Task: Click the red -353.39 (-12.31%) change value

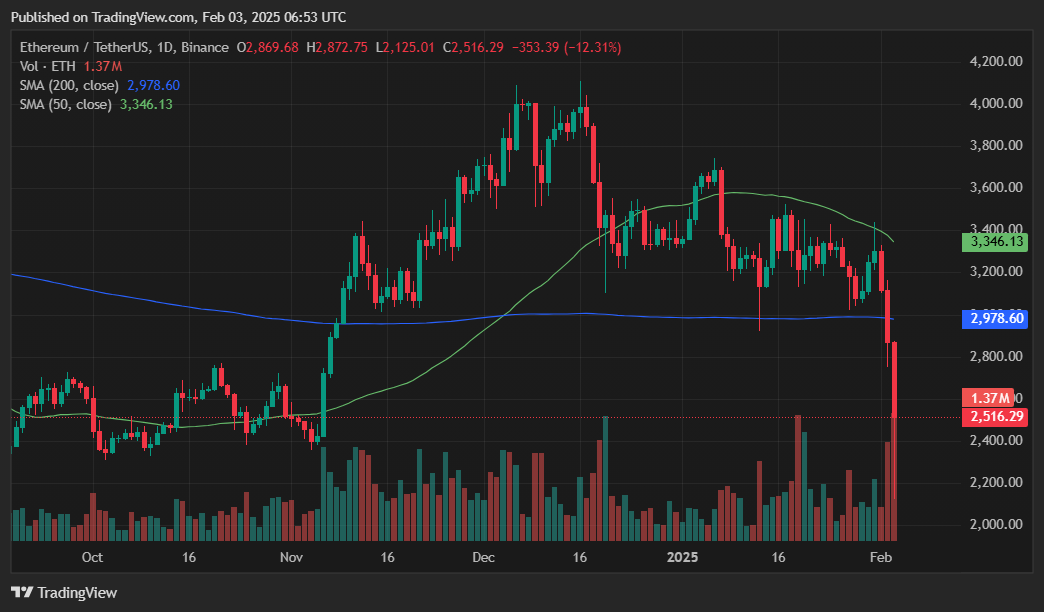Action: coord(565,47)
